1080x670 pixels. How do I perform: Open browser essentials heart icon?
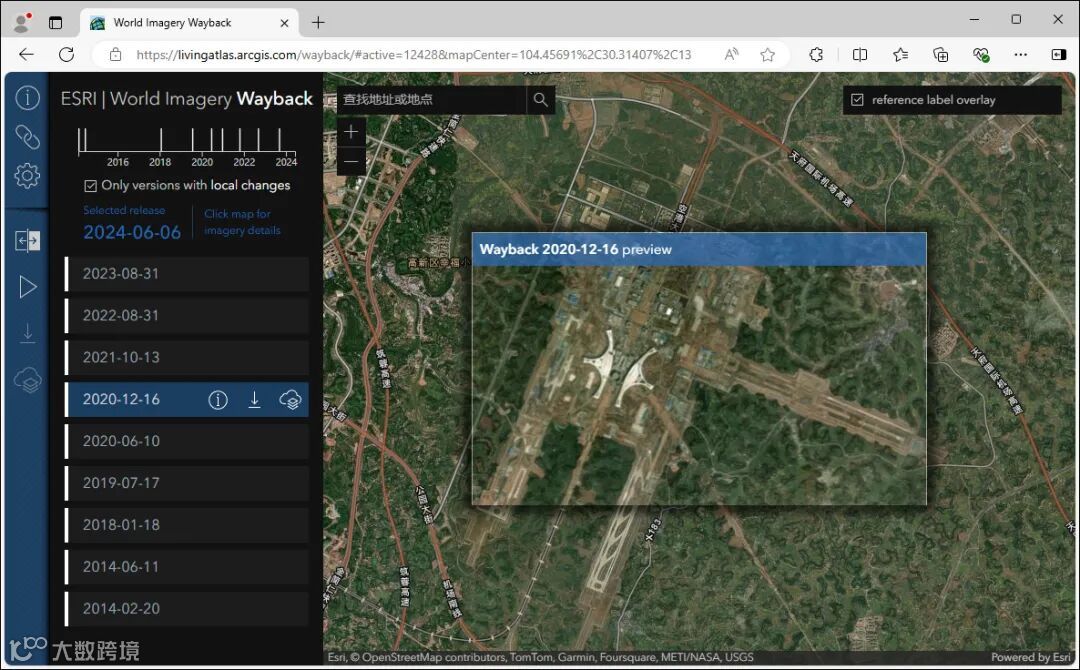tap(981, 54)
